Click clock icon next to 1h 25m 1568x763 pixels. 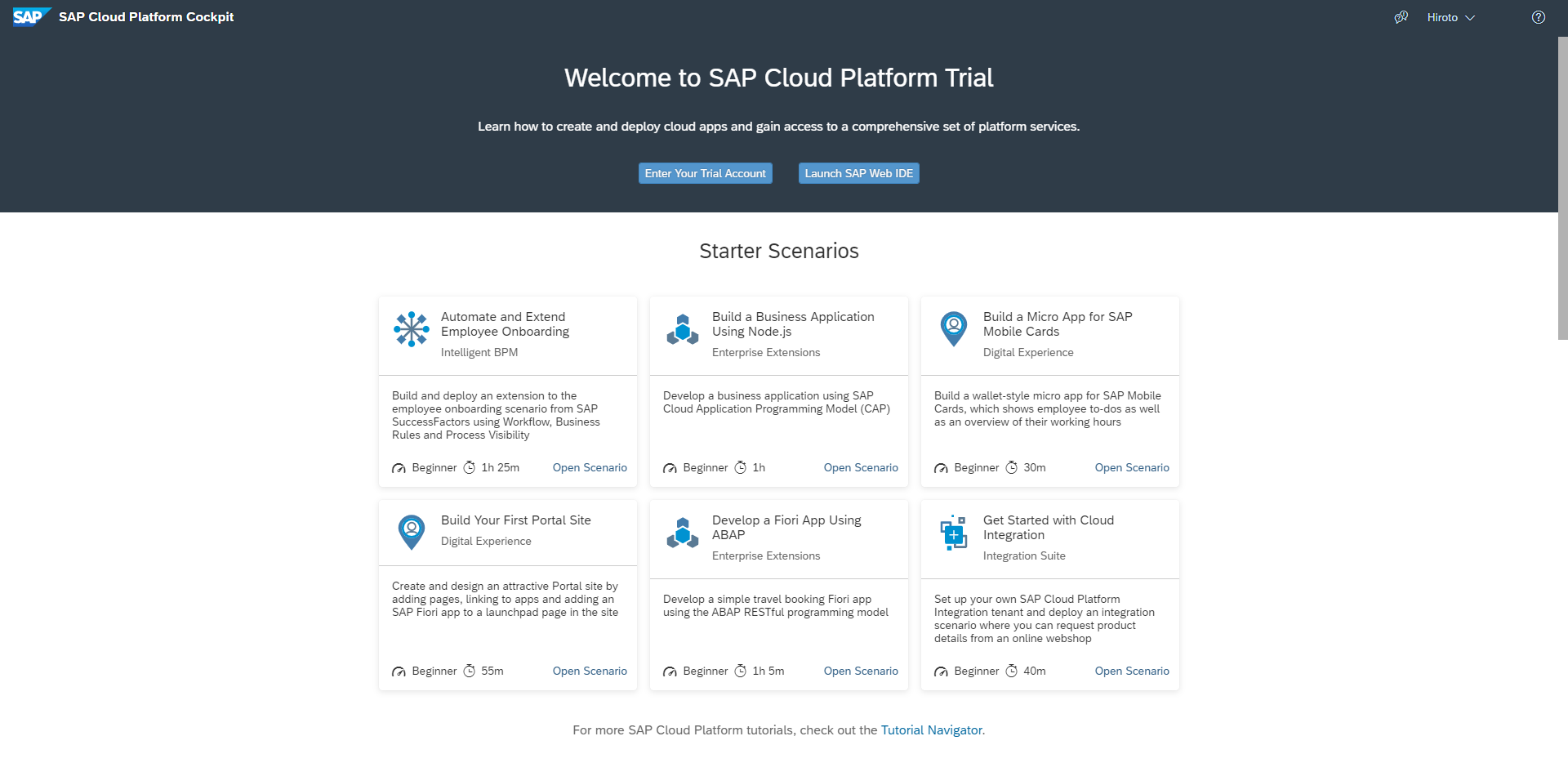coord(470,467)
